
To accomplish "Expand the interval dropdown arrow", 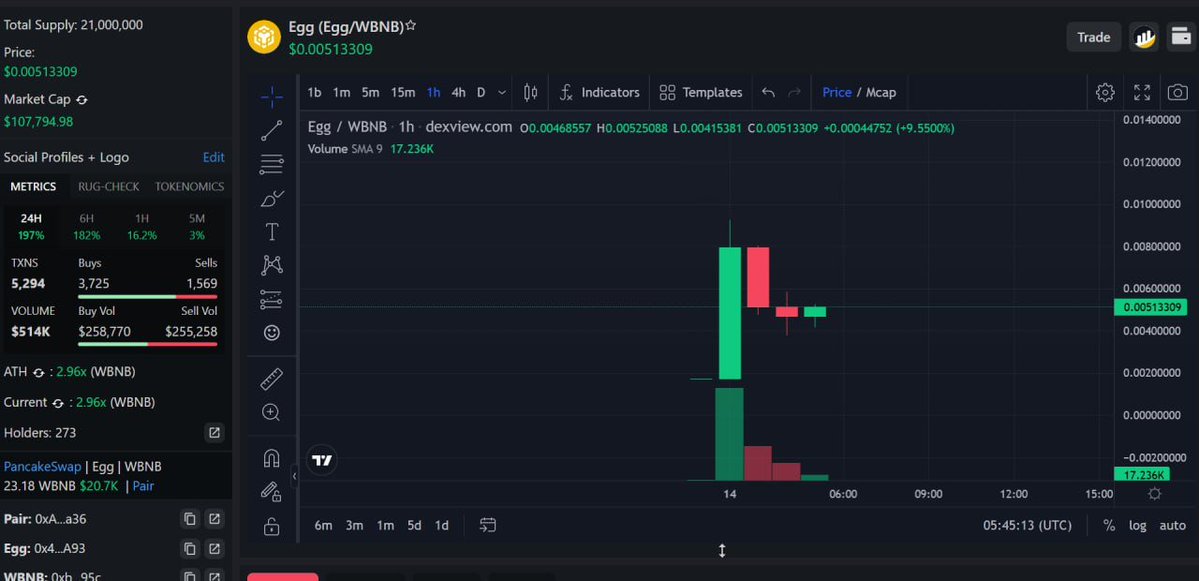I will (502, 93).
